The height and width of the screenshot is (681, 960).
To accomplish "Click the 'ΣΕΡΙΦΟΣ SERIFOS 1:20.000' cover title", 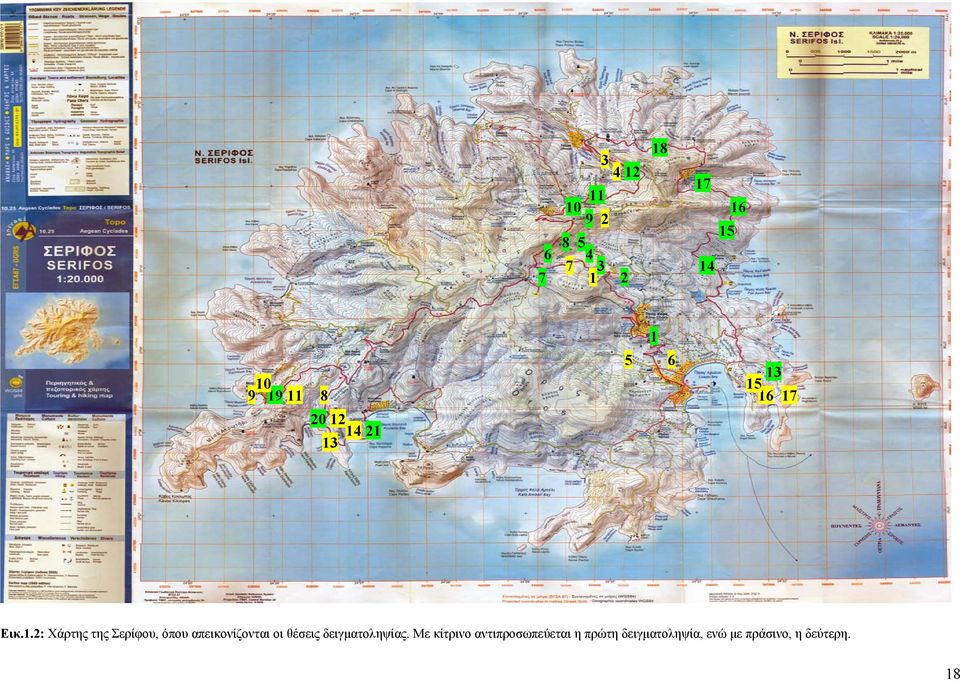I will pos(80,265).
